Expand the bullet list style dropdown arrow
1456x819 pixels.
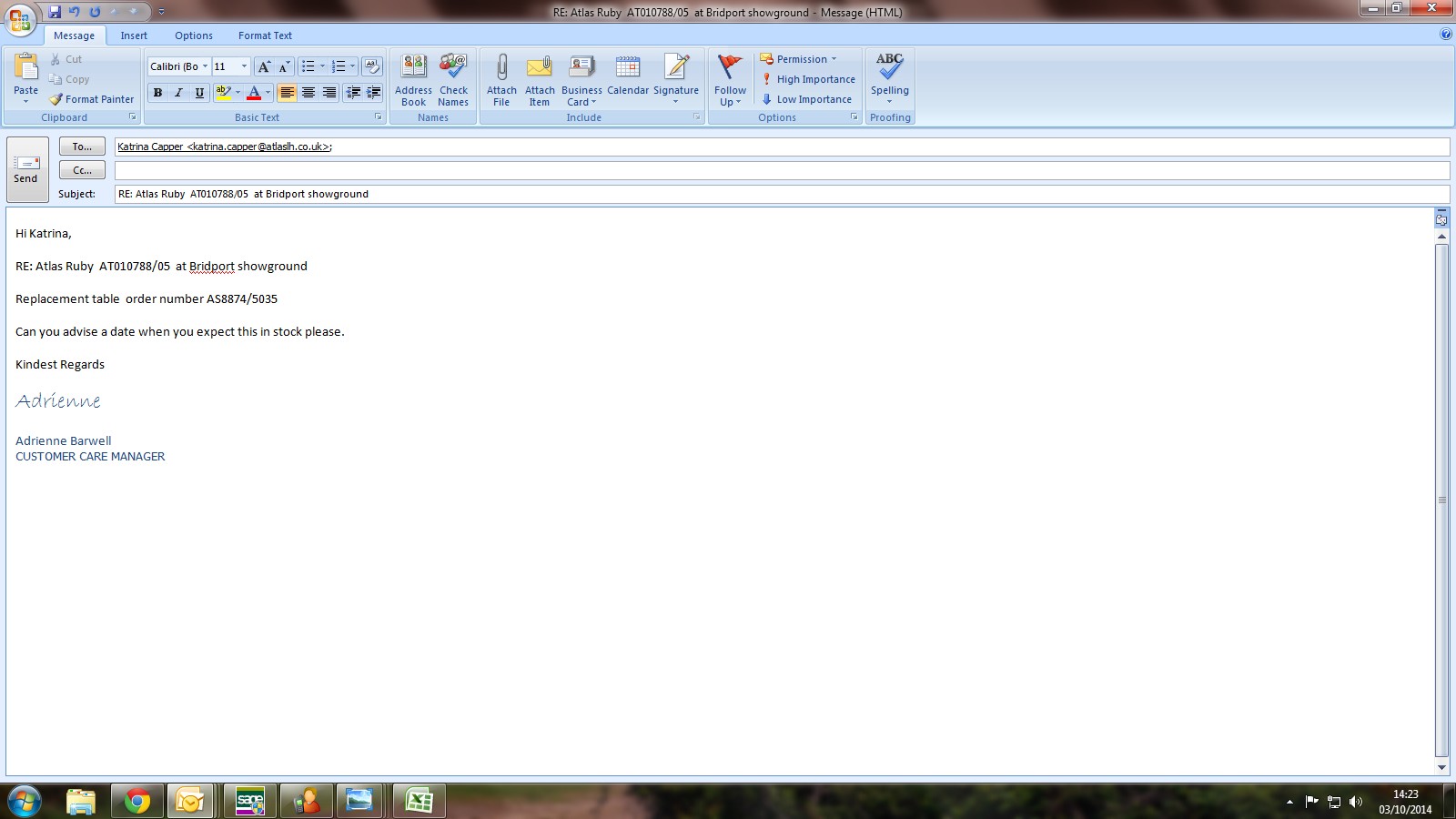click(322, 66)
